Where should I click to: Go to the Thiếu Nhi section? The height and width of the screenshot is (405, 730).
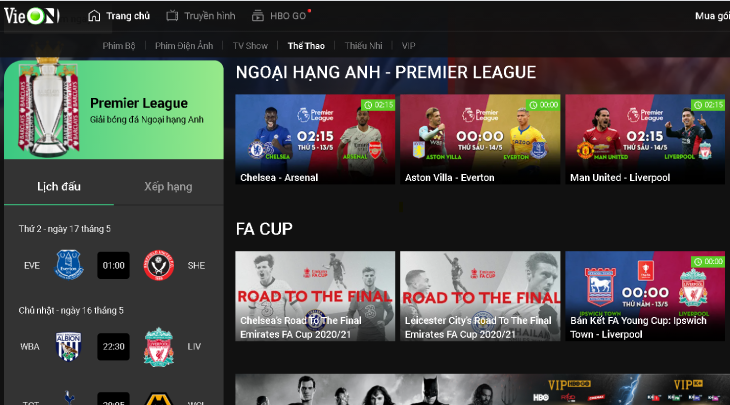pos(363,46)
